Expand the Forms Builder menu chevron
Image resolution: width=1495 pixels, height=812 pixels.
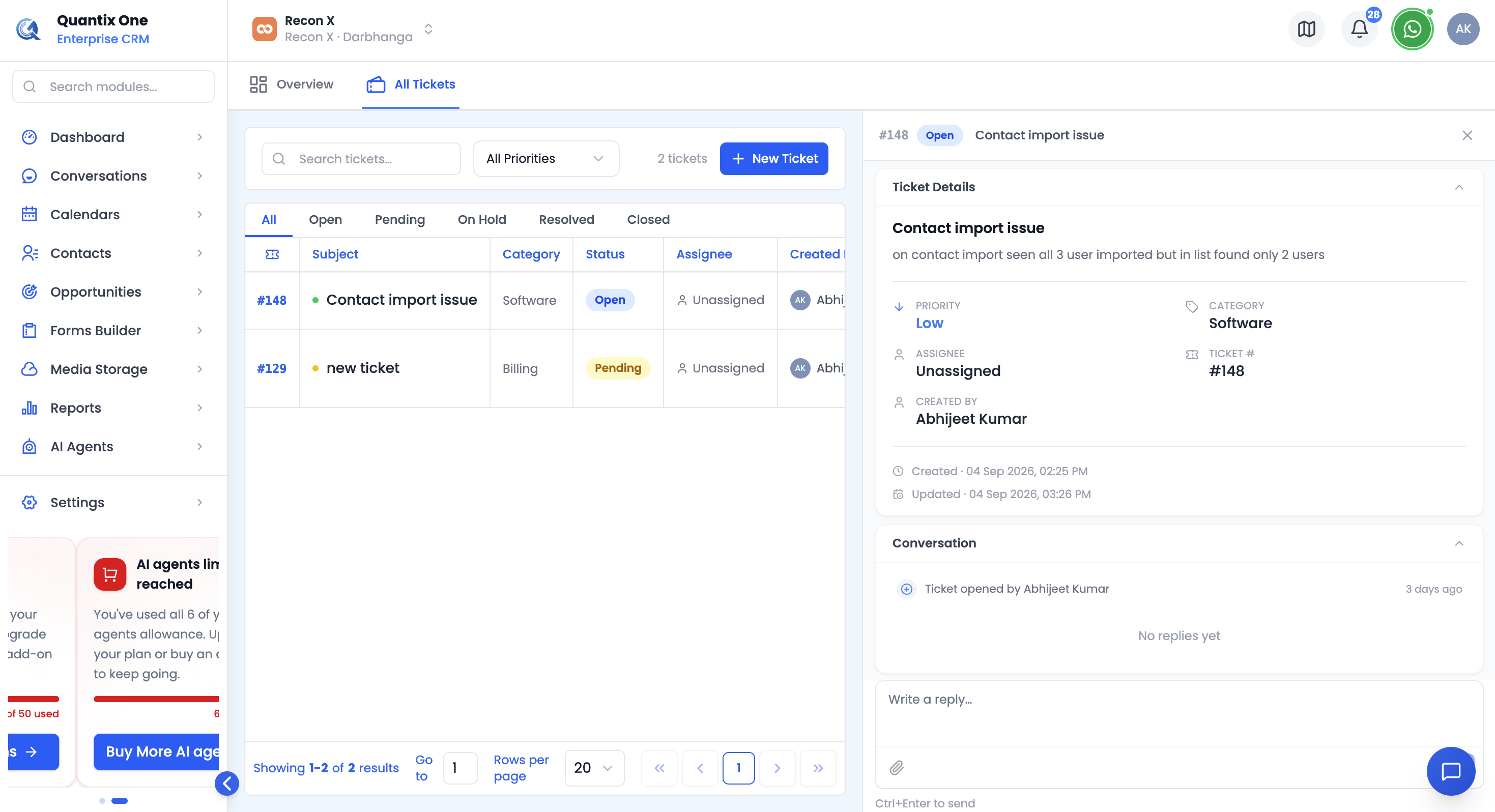[x=199, y=330]
